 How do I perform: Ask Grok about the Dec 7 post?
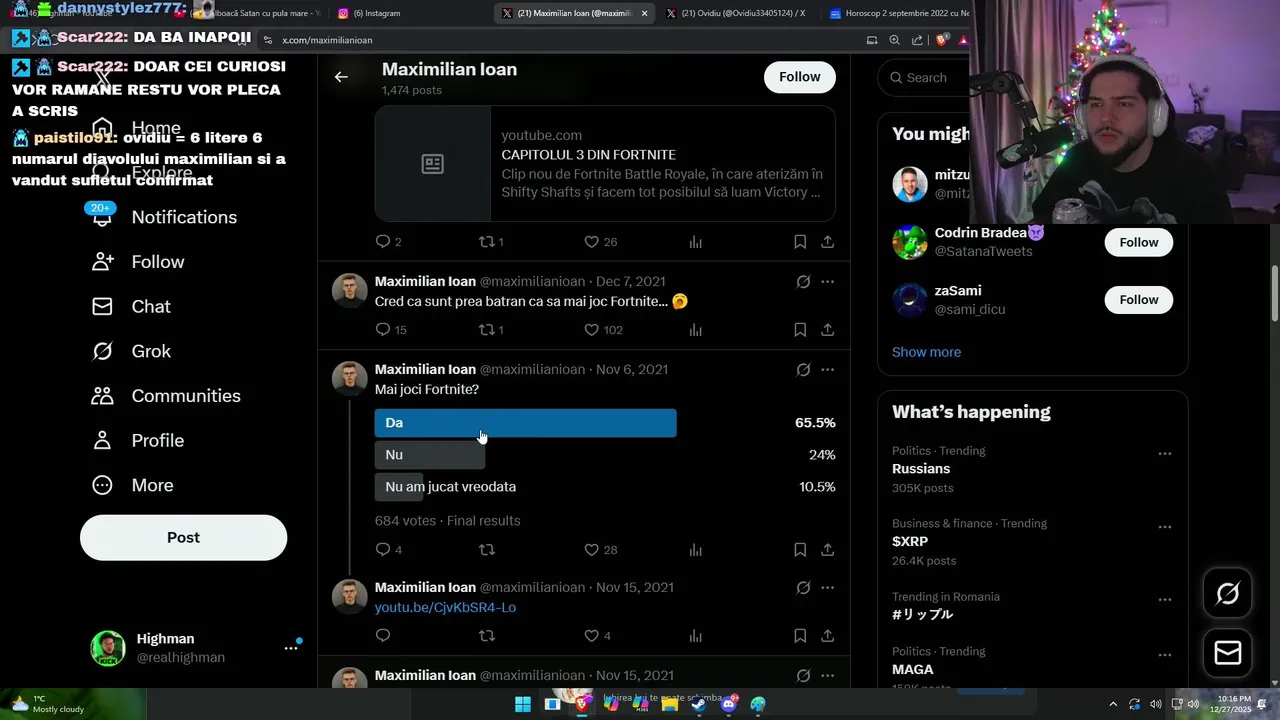[x=803, y=282]
